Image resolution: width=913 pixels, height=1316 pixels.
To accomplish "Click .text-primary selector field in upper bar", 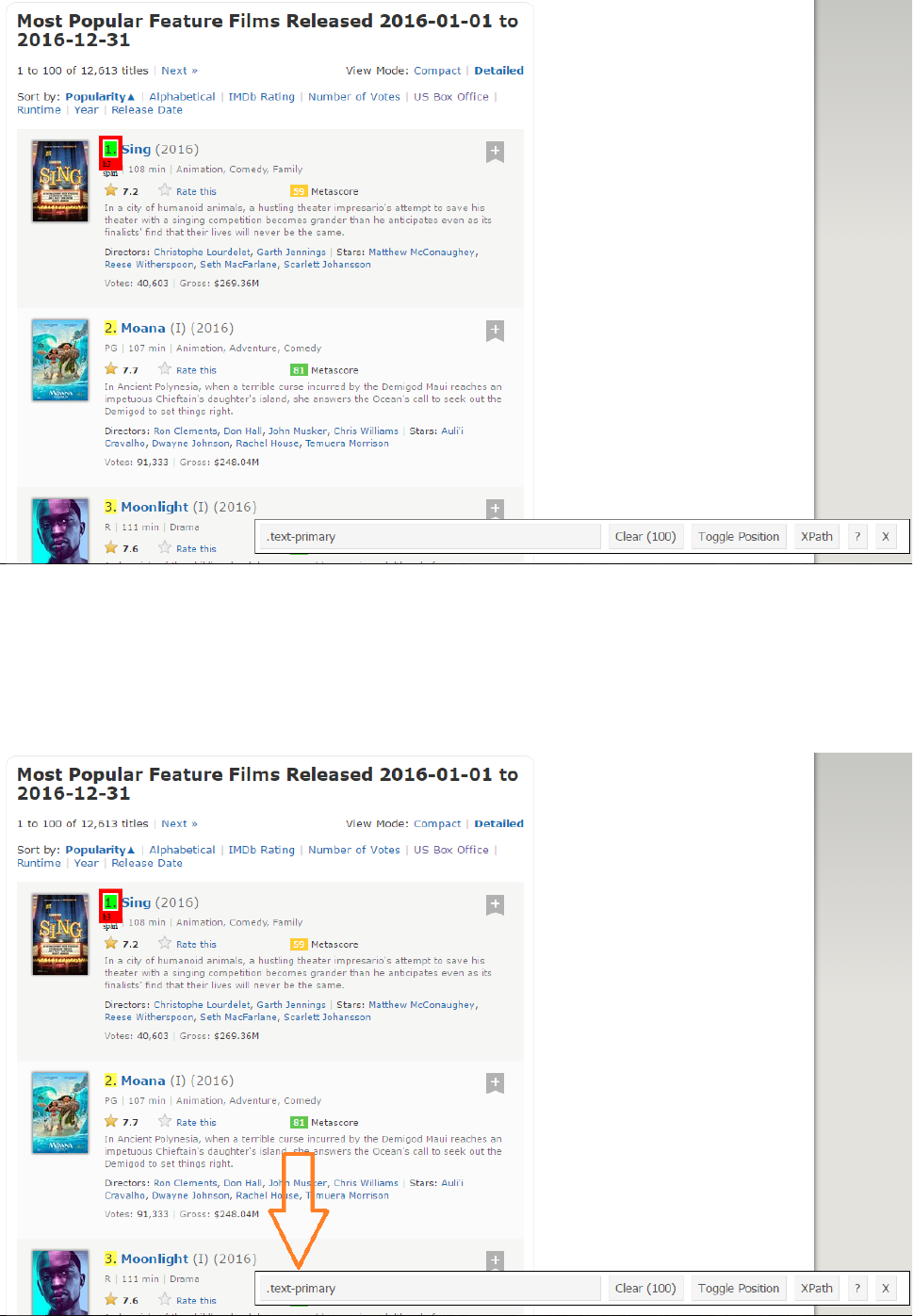I will (x=431, y=536).
